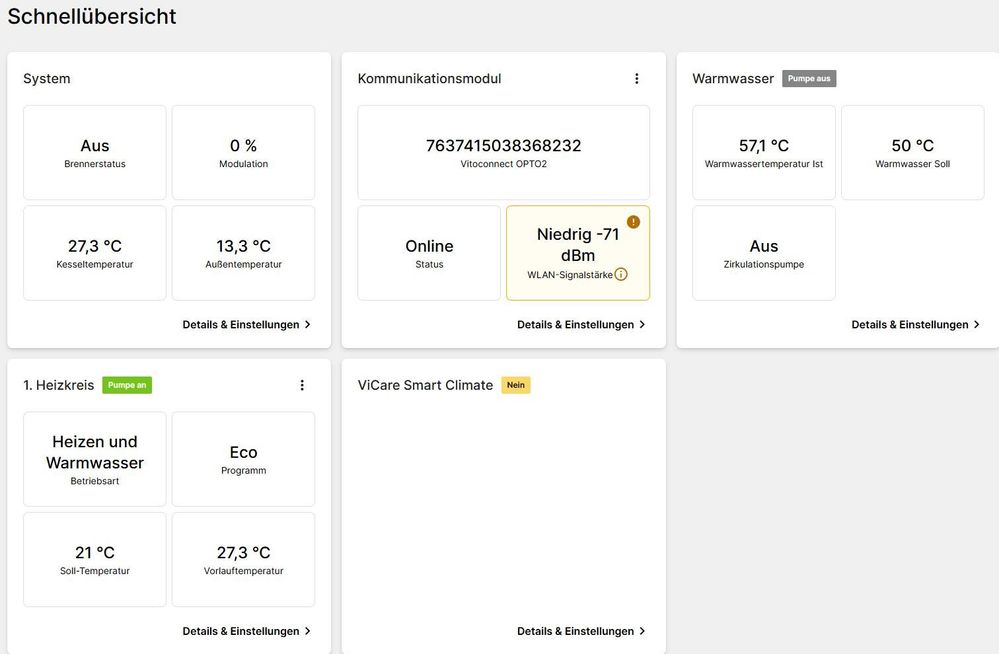Open 1. Heizkreis Details & Einstellungen
999x654 pixels.
[x=246, y=631]
